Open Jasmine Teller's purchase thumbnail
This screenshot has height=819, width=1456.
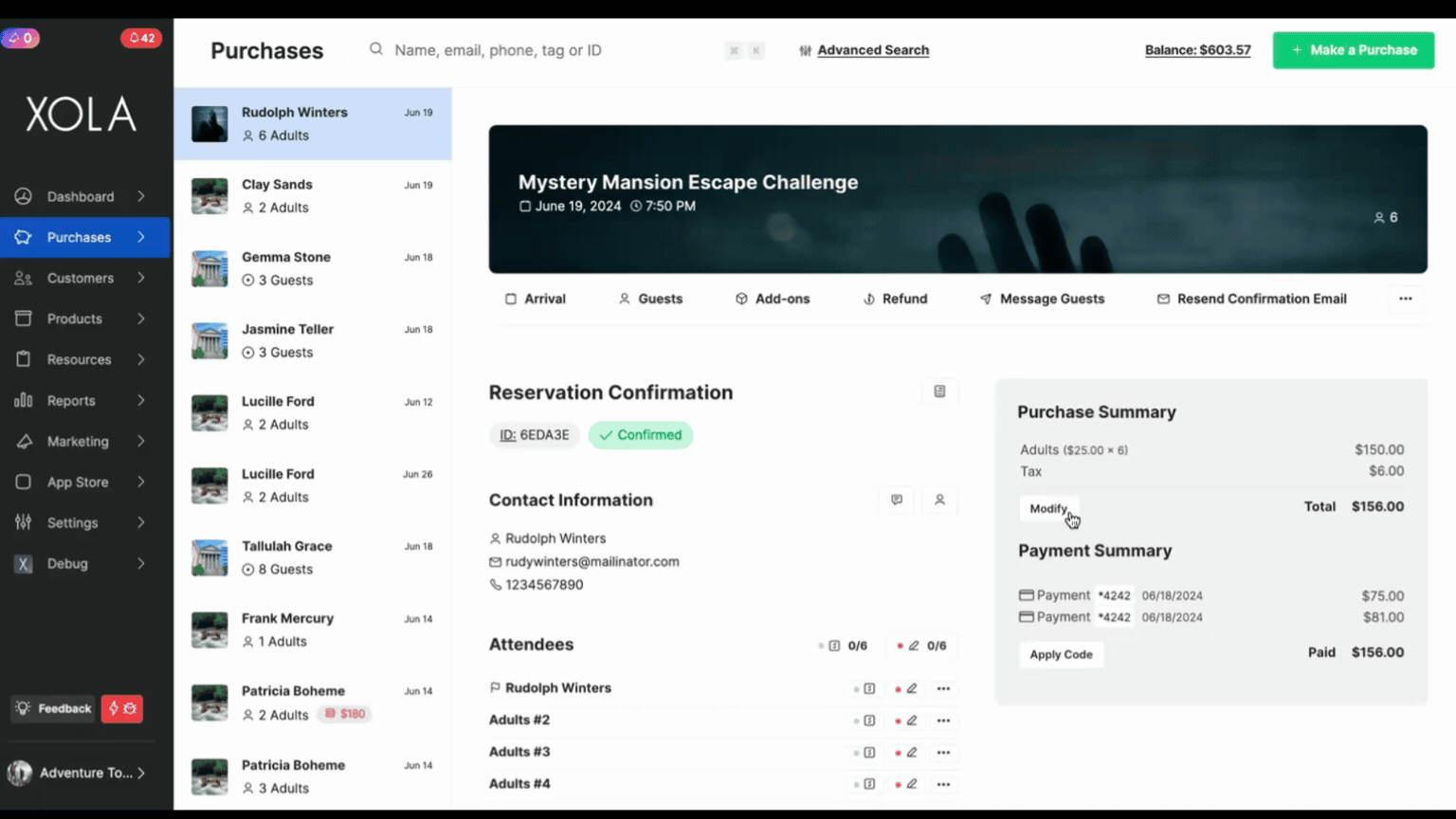point(209,340)
